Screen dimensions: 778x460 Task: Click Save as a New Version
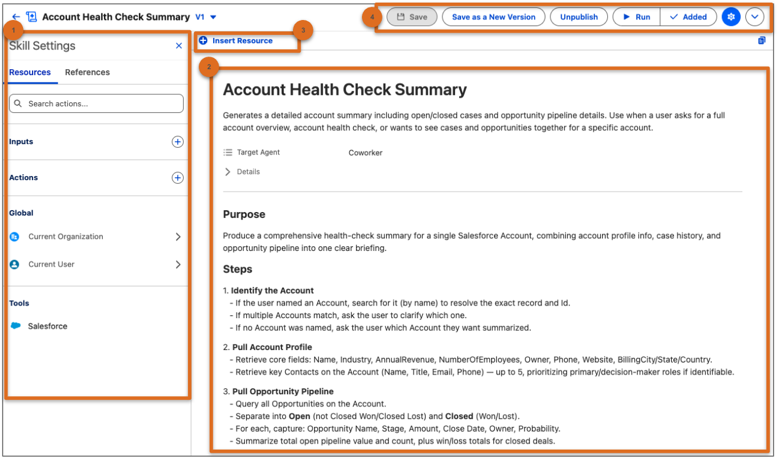coord(494,17)
